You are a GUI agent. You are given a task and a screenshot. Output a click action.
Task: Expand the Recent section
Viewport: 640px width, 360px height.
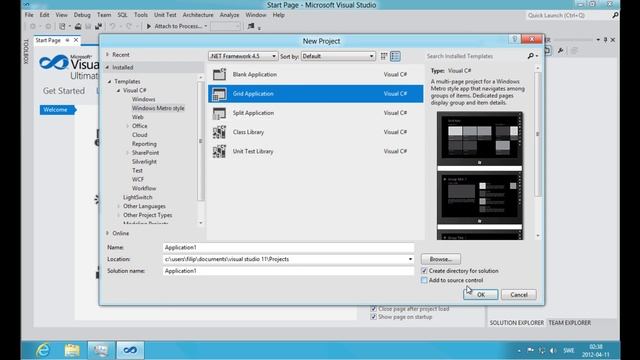point(107,54)
